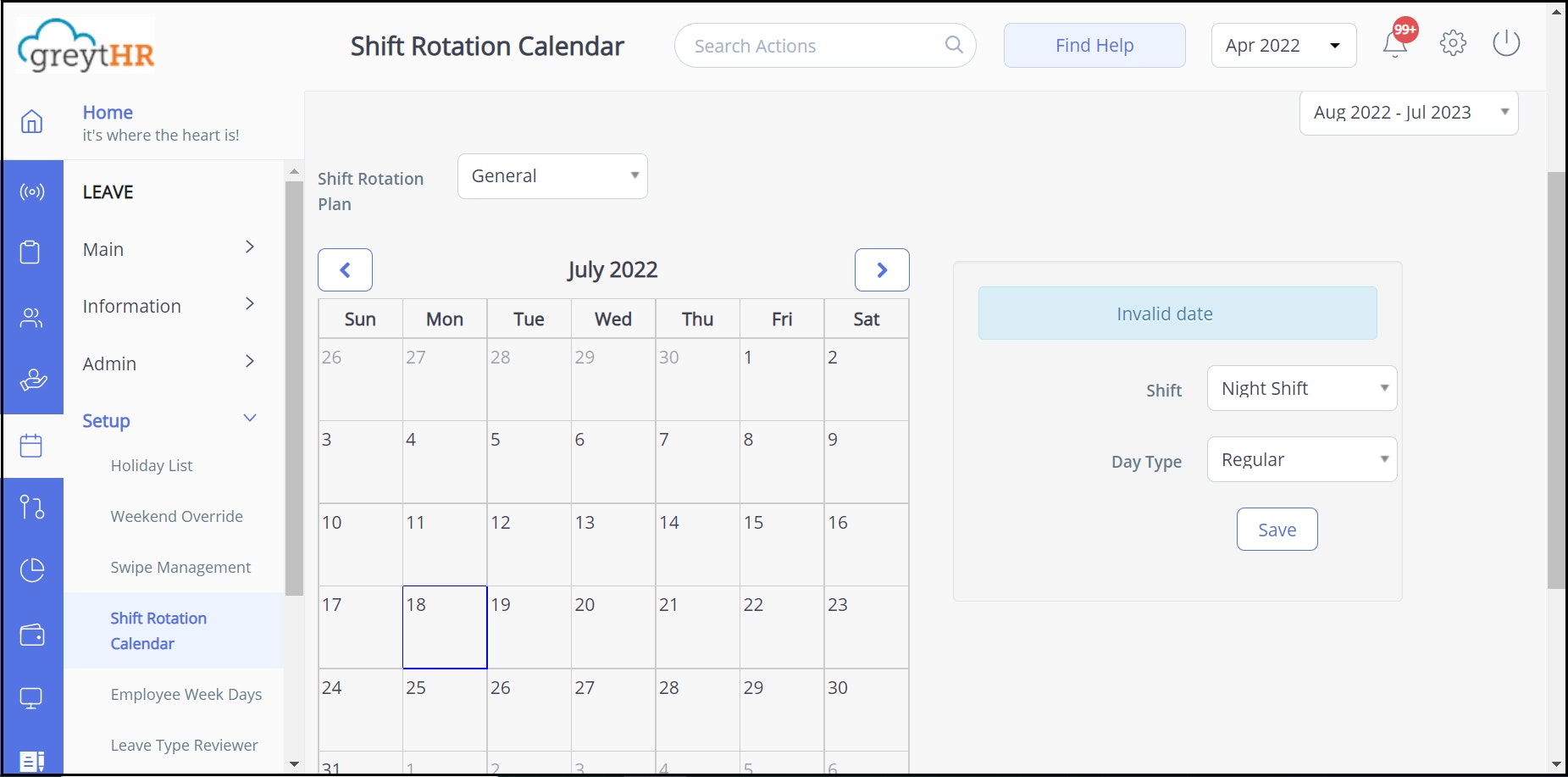Click the wallet icon in sidebar
1568x777 pixels.
31,635
